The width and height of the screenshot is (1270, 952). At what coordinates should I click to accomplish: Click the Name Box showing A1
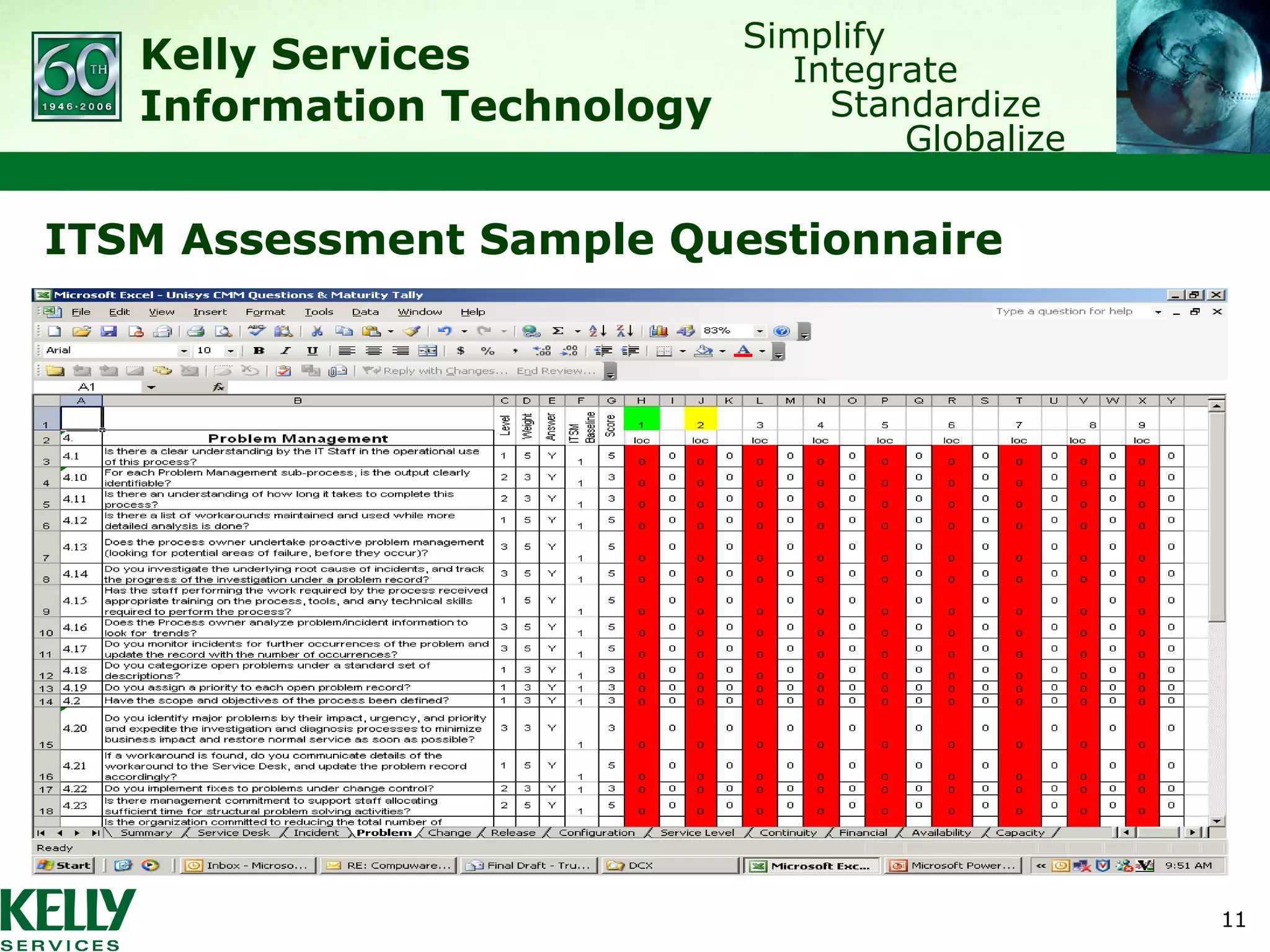[87, 387]
